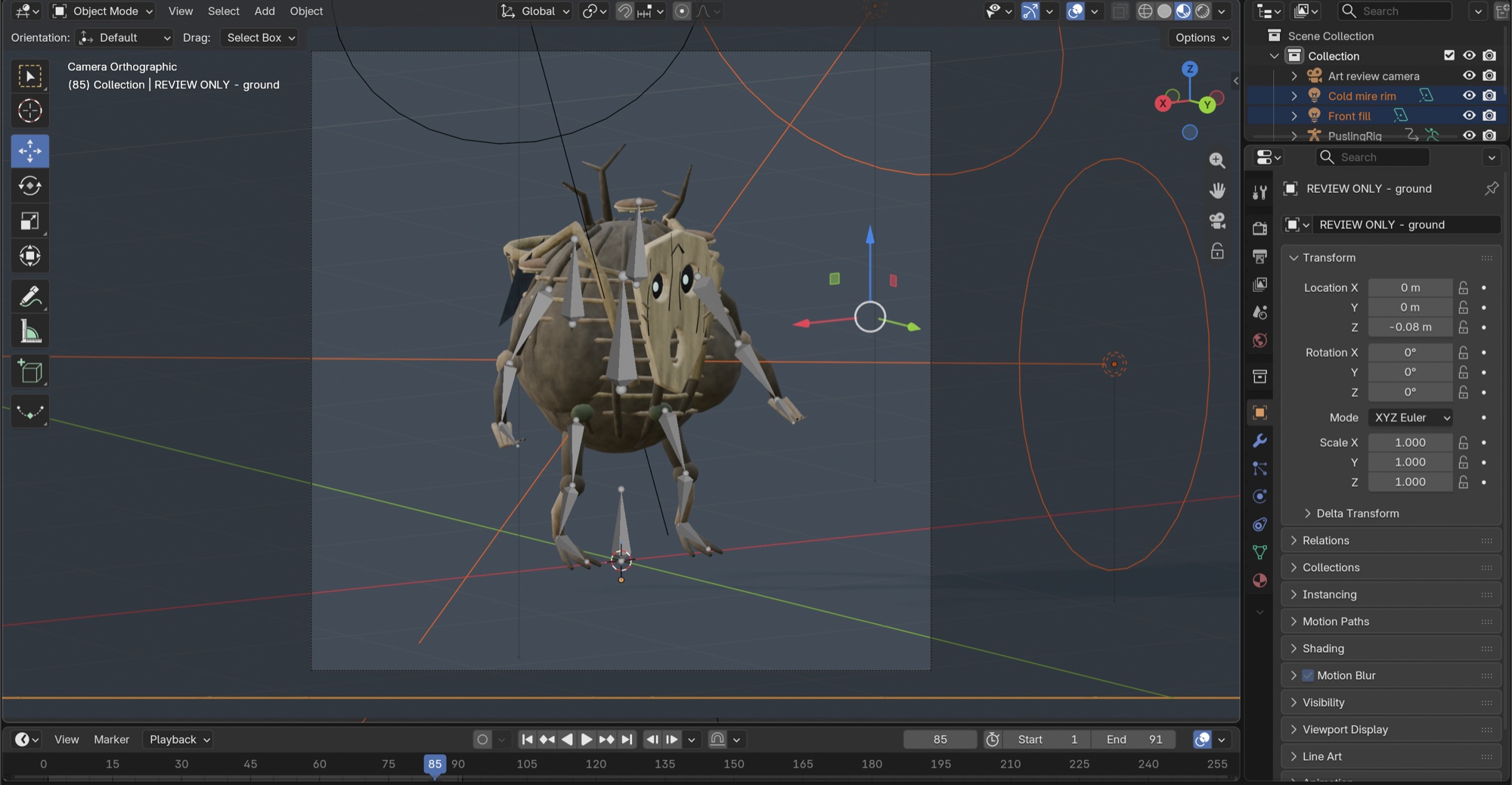Click the Scale X value slider
Viewport: 1512px width, 785px height.
(x=1411, y=442)
